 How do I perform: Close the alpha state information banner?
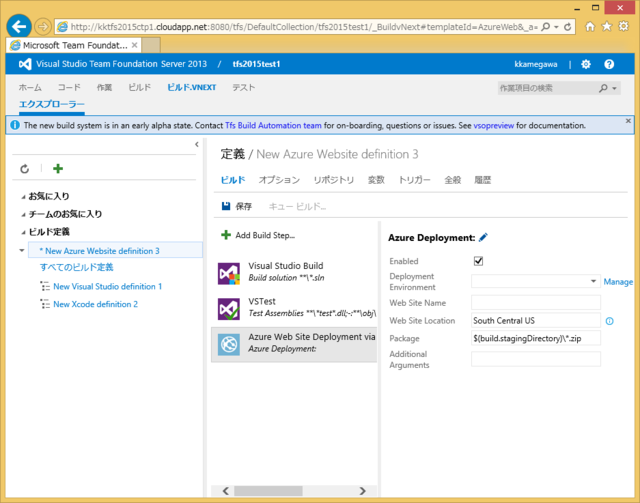click(x=628, y=121)
